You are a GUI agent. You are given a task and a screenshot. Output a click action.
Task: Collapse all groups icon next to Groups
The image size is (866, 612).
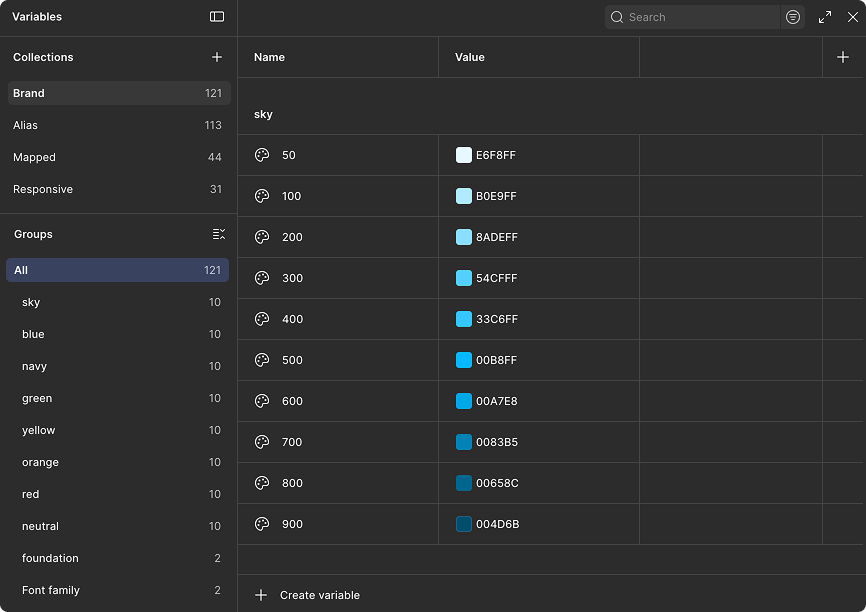point(219,234)
